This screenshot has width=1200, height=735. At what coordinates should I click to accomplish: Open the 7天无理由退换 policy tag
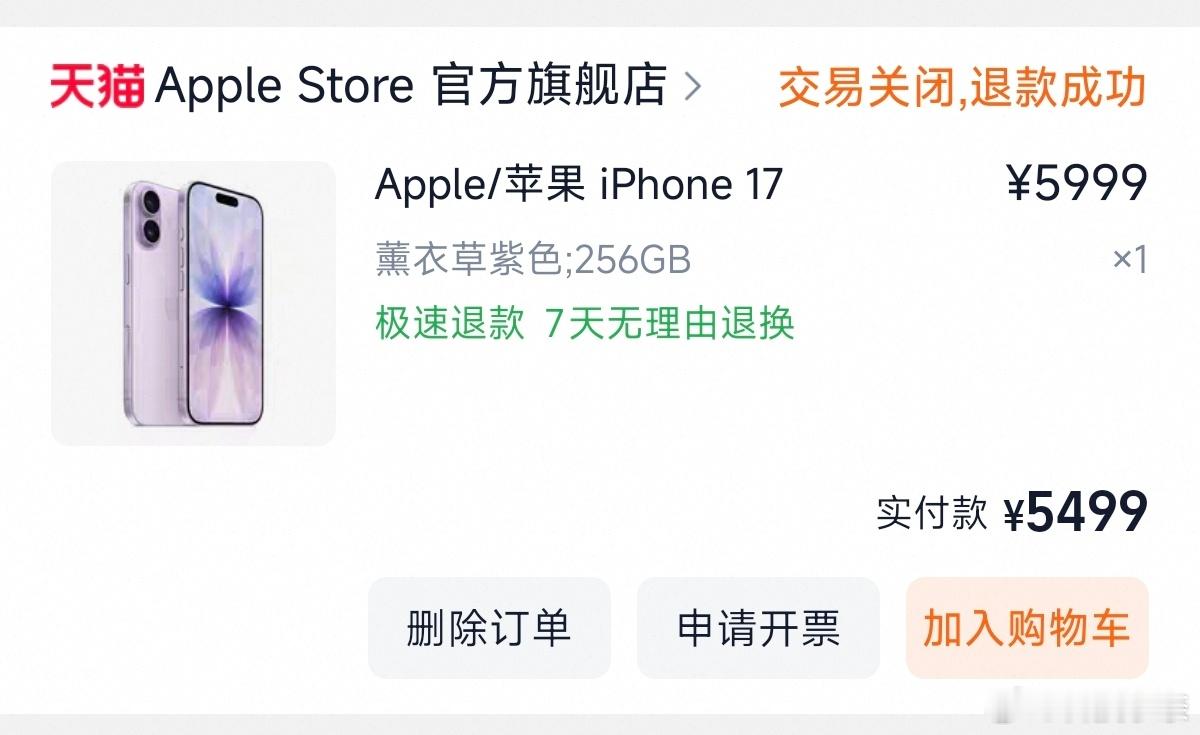[670, 323]
